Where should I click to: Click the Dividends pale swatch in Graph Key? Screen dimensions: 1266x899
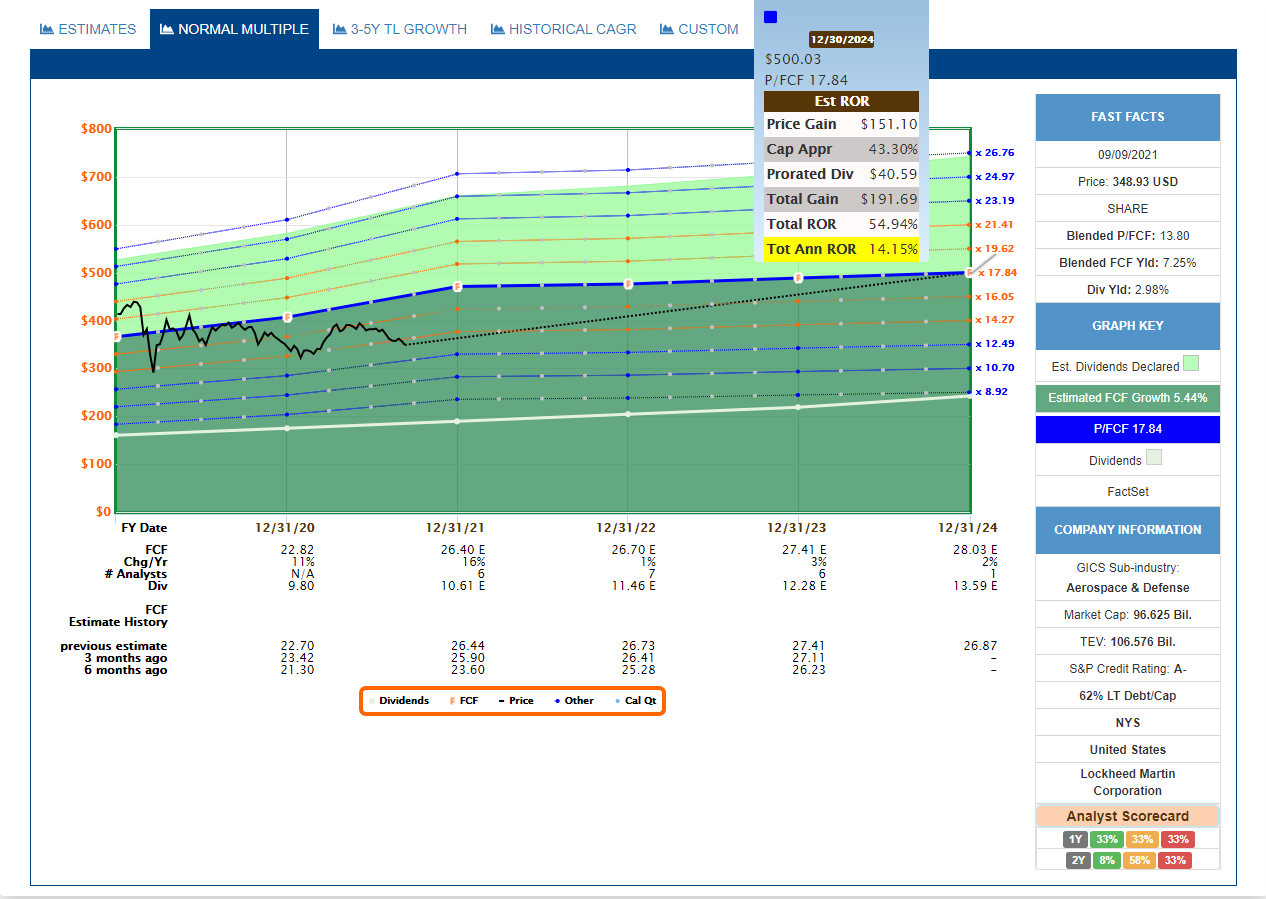click(1153, 458)
